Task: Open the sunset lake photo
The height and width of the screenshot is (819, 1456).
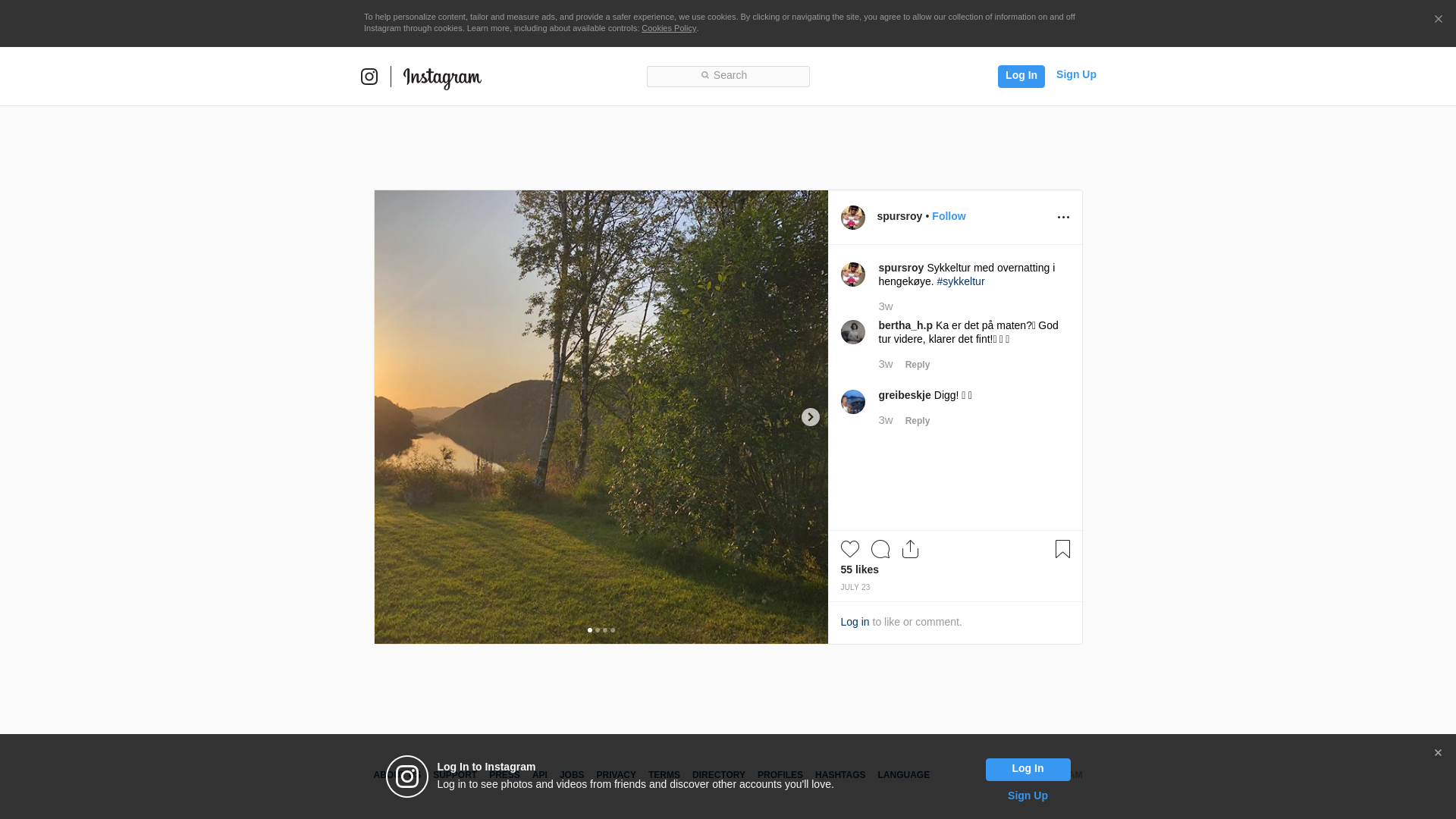Action: tap(601, 417)
